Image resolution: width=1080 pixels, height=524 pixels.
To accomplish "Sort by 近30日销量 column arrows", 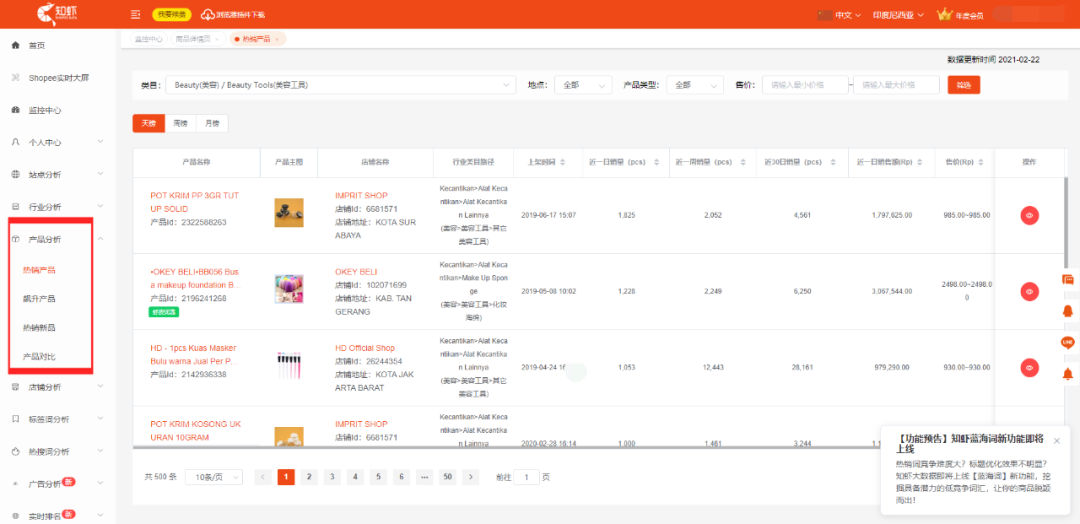I will pyautogui.click(x=833, y=163).
